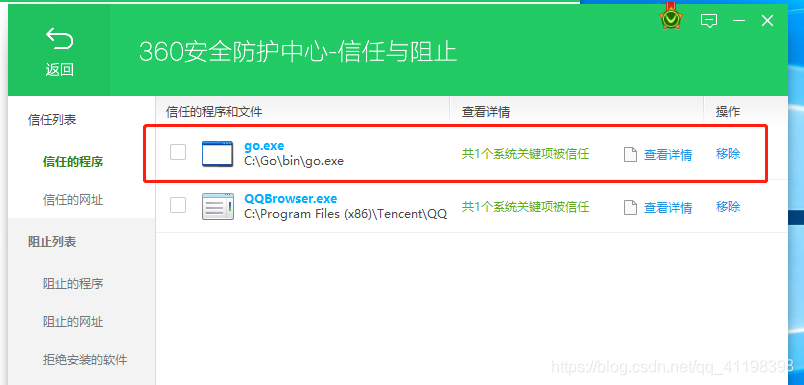804x385 pixels.
Task: Open 阻止的网址 list
Action: pyautogui.click(x=73, y=322)
